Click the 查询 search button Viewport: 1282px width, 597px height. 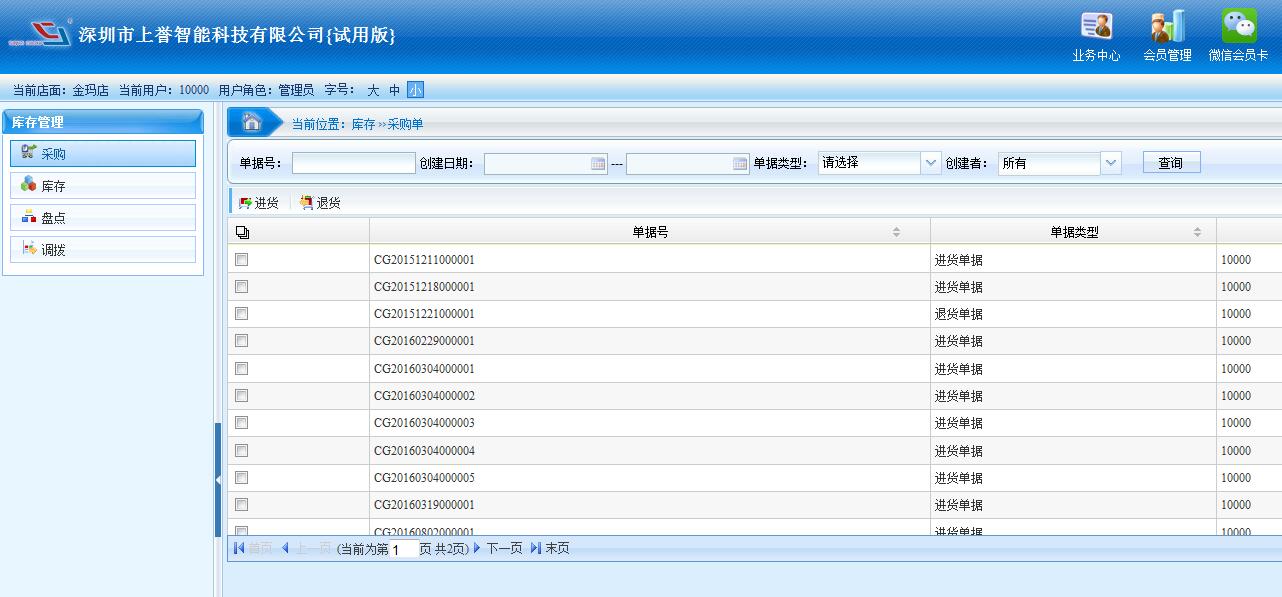[1171, 163]
